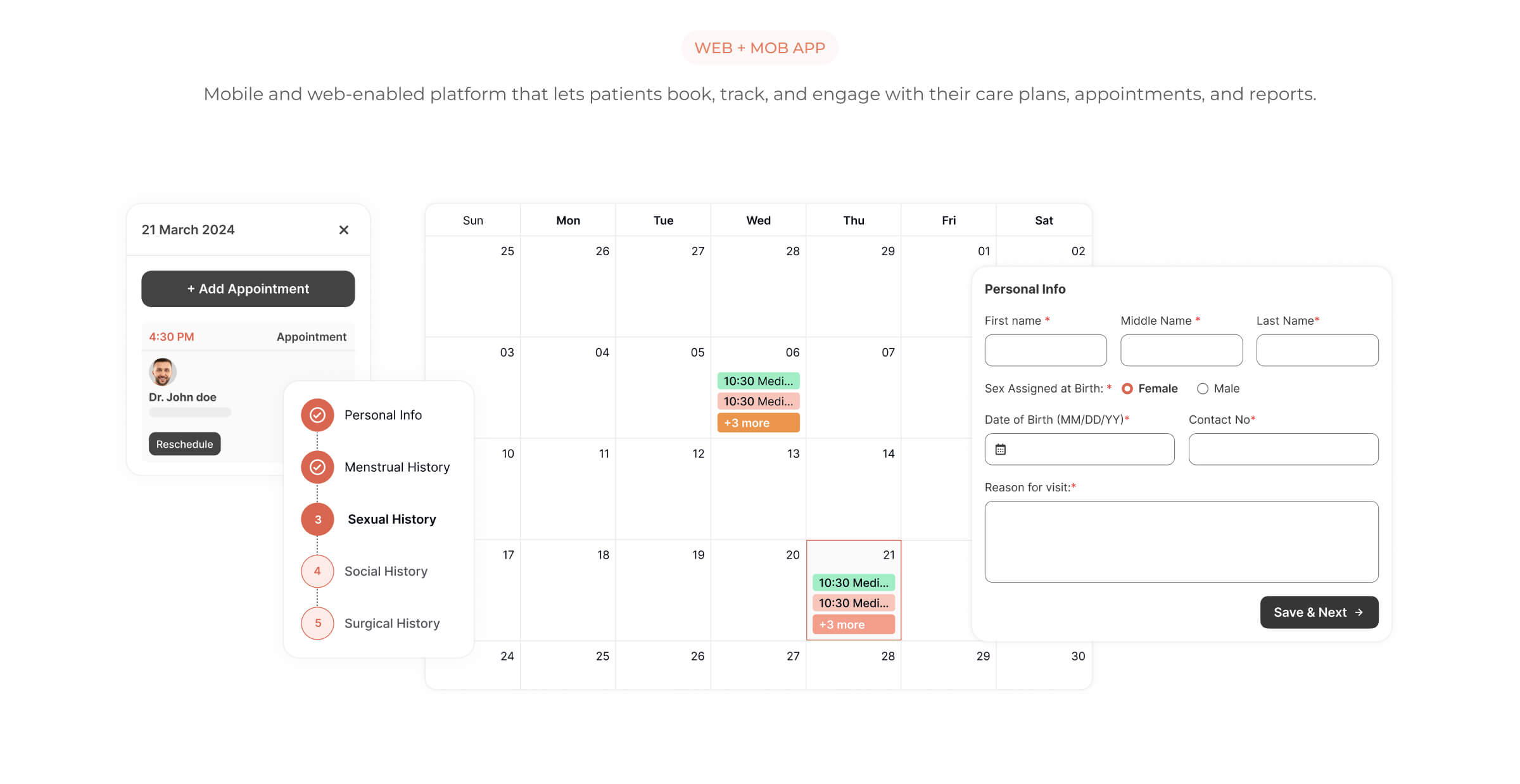Open the Surgical History step label
Image resolution: width=1520 pixels, height=784 pixels.
coord(391,623)
